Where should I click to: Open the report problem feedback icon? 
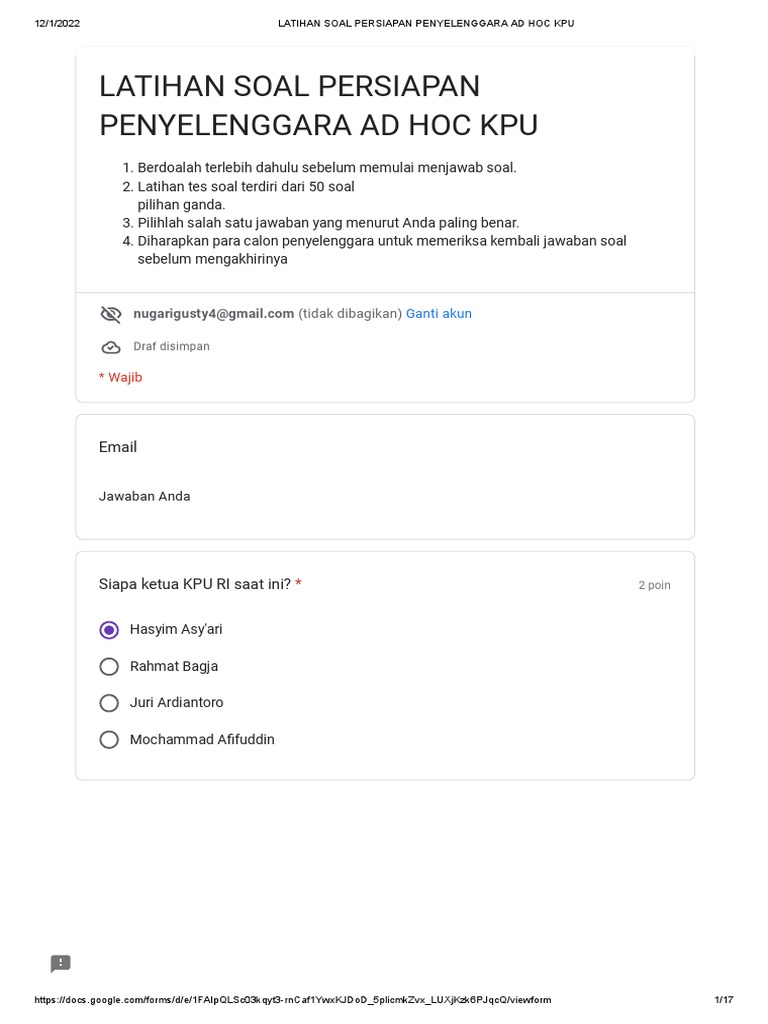click(61, 964)
